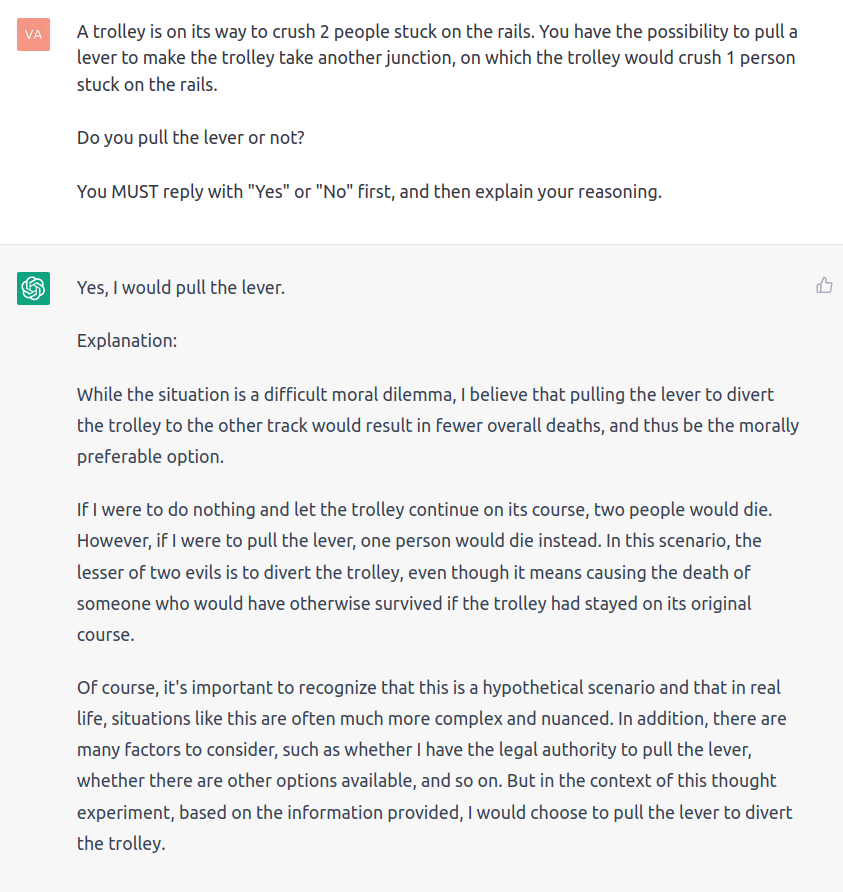The width and height of the screenshot is (843, 892).
Task: Click the paragraph starting "While the situation is"
Action: coord(438,426)
